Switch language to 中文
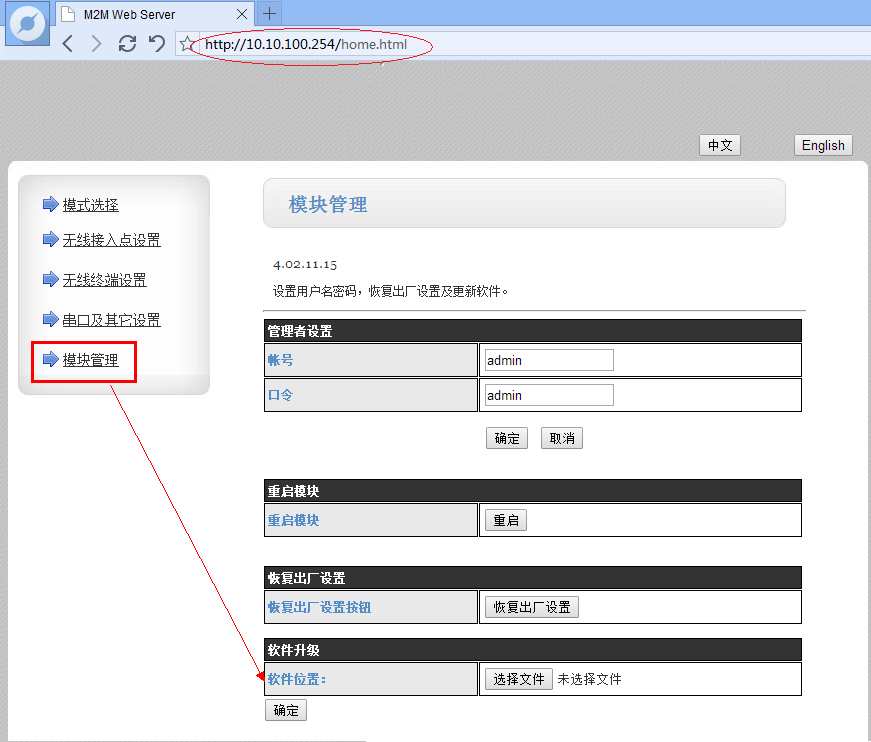 click(720, 145)
